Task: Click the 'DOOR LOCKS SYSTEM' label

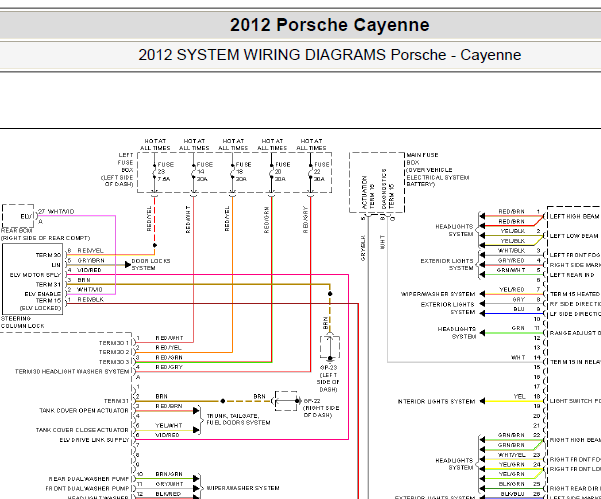Action: click(x=151, y=264)
